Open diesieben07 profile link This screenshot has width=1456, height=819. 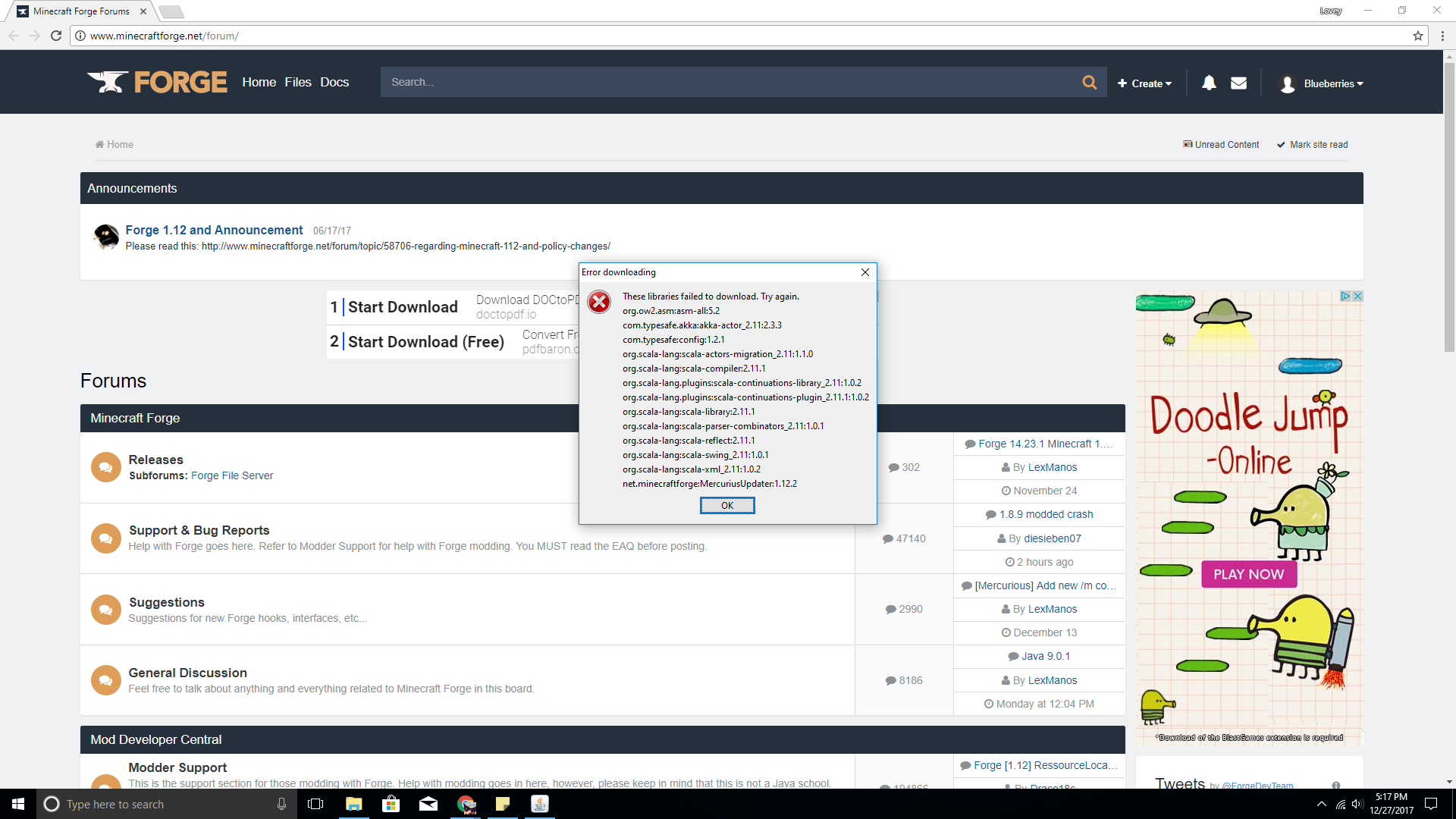[1052, 538]
